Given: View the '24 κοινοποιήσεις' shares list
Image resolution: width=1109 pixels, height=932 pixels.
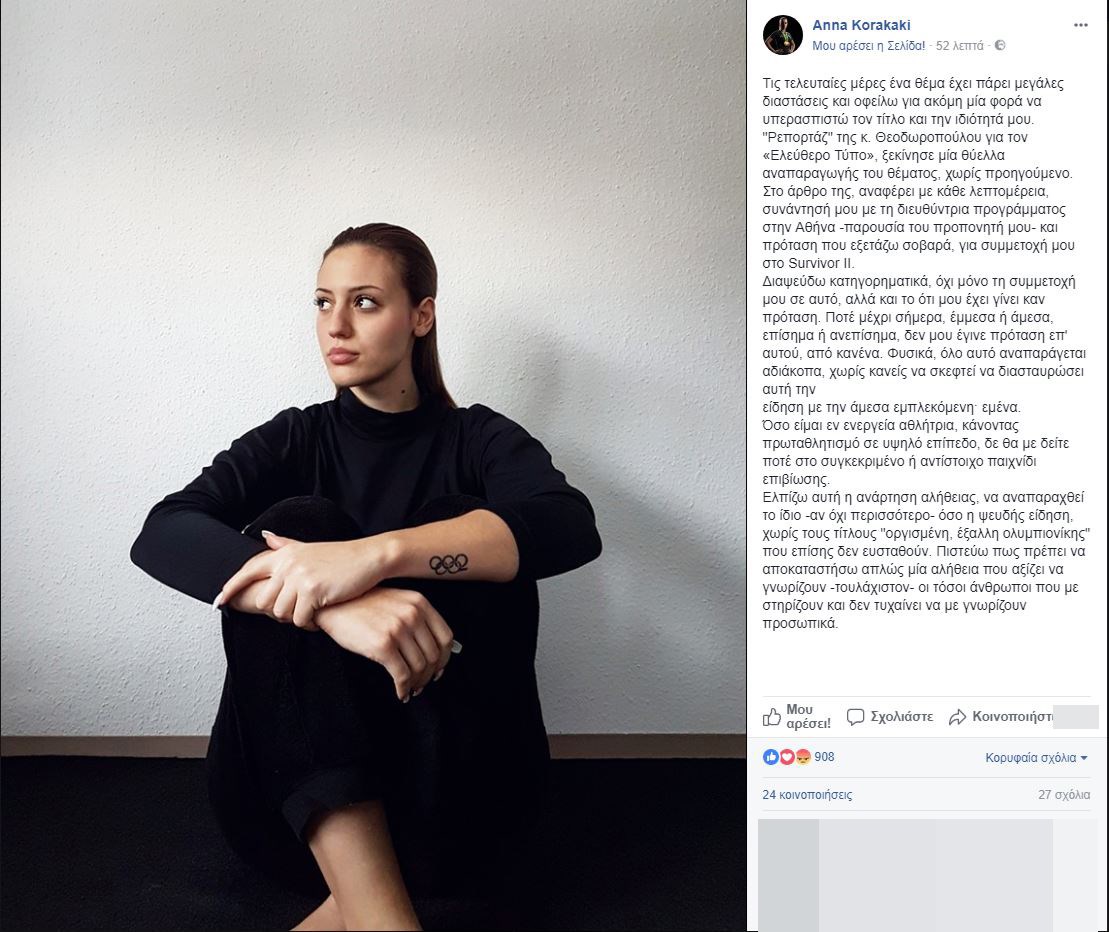Looking at the screenshot, I should tap(807, 795).
